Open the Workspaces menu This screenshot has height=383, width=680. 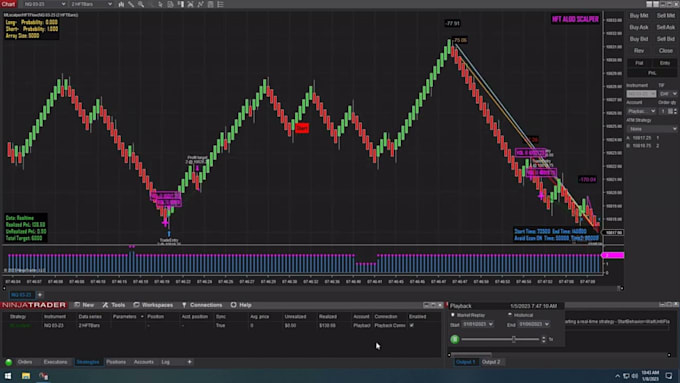click(153, 305)
